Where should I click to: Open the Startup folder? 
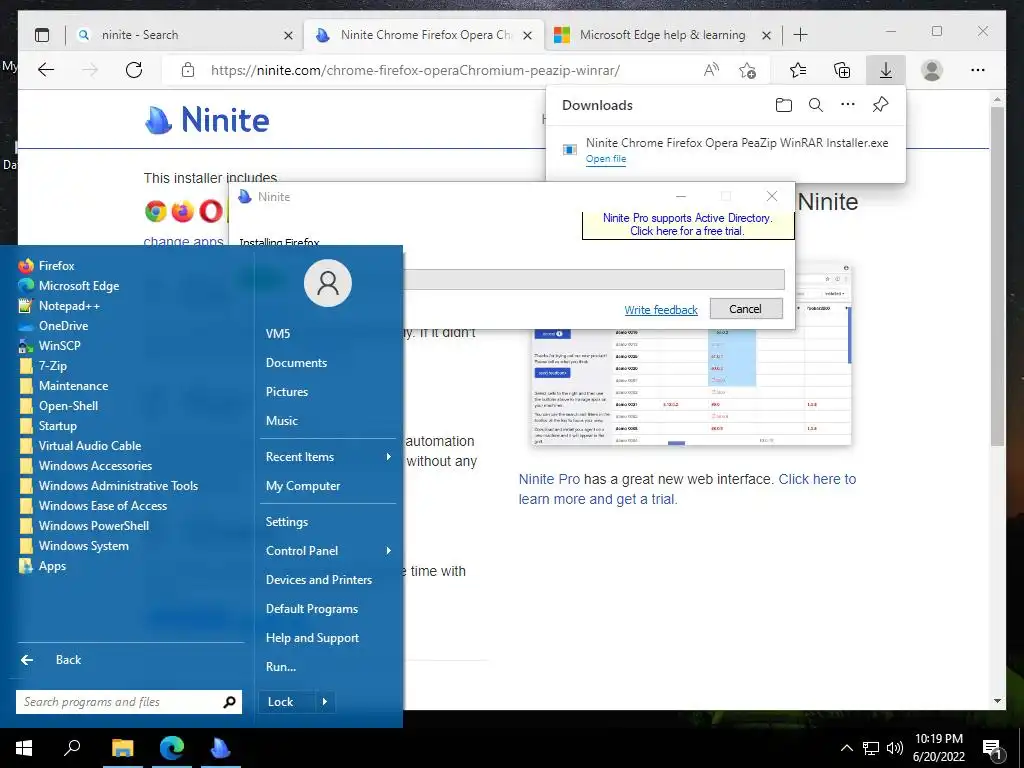48,426
